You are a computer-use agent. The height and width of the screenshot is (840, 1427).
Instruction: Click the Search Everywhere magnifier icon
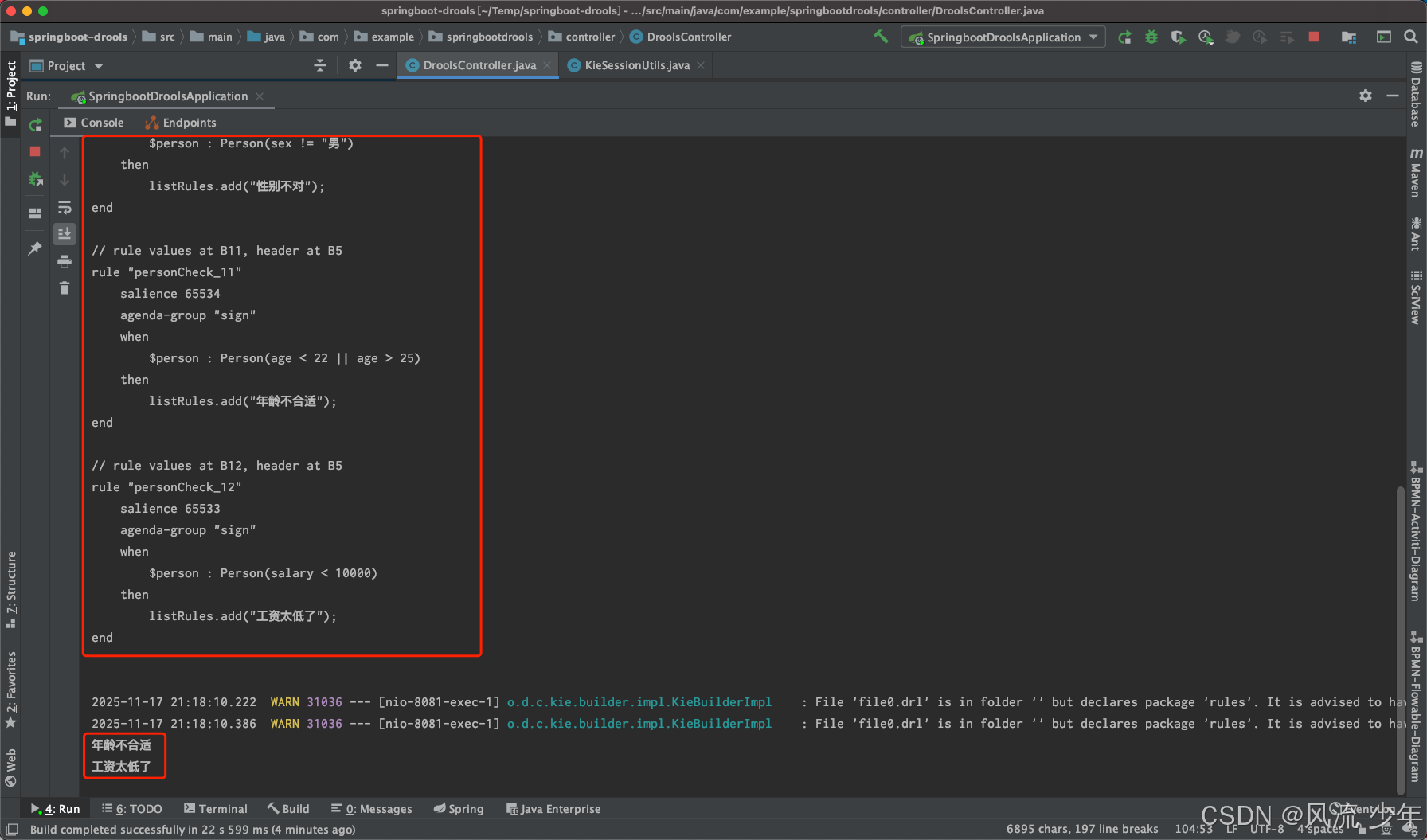pos(1410,37)
